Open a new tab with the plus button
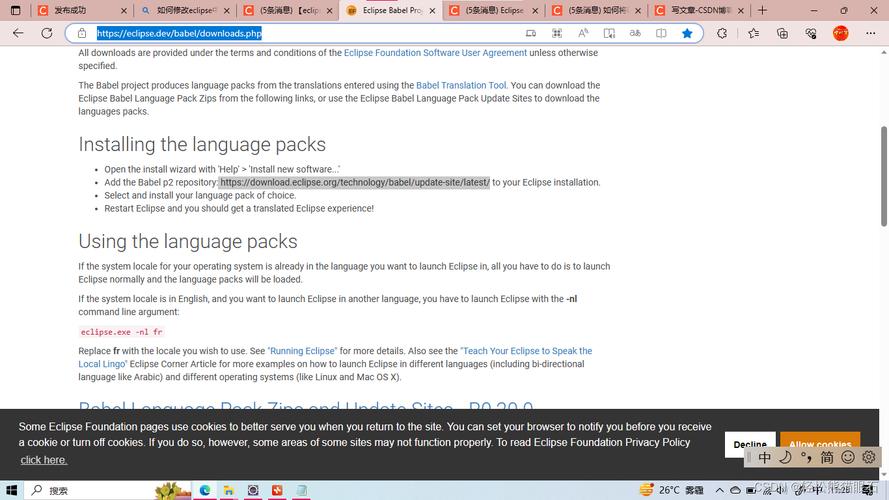 coord(763,10)
